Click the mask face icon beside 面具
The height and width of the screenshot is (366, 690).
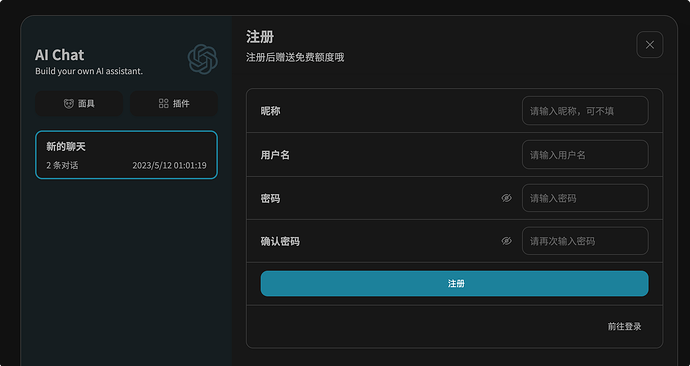click(69, 104)
